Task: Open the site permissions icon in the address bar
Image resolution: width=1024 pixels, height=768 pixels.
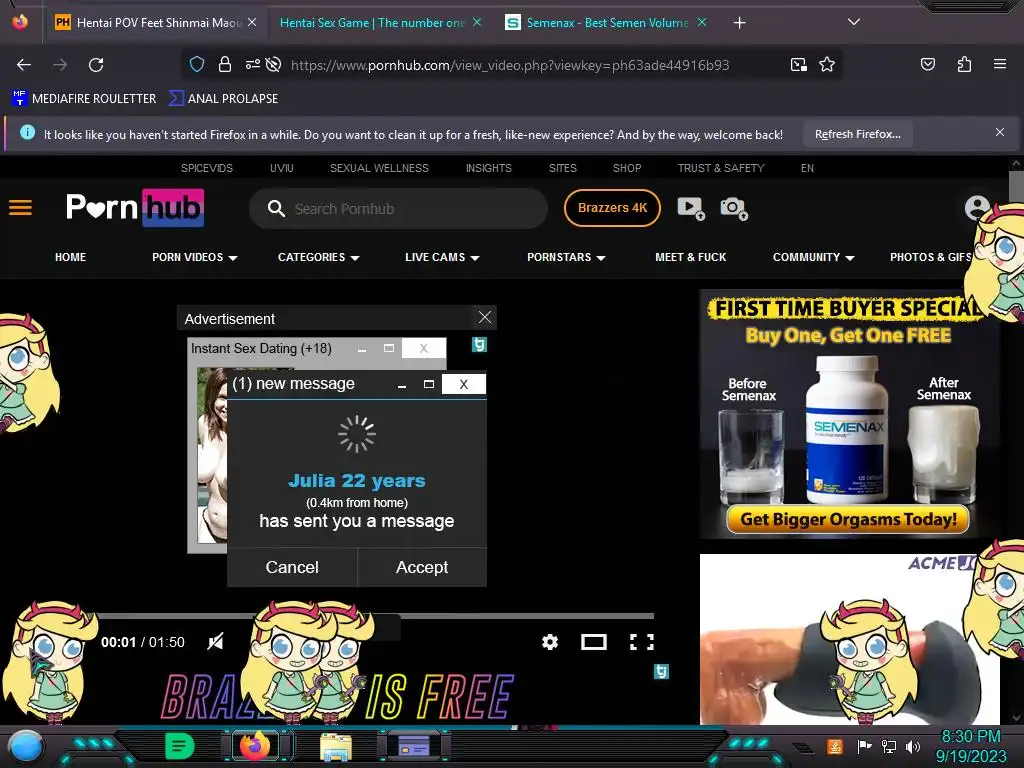Action: [253, 64]
